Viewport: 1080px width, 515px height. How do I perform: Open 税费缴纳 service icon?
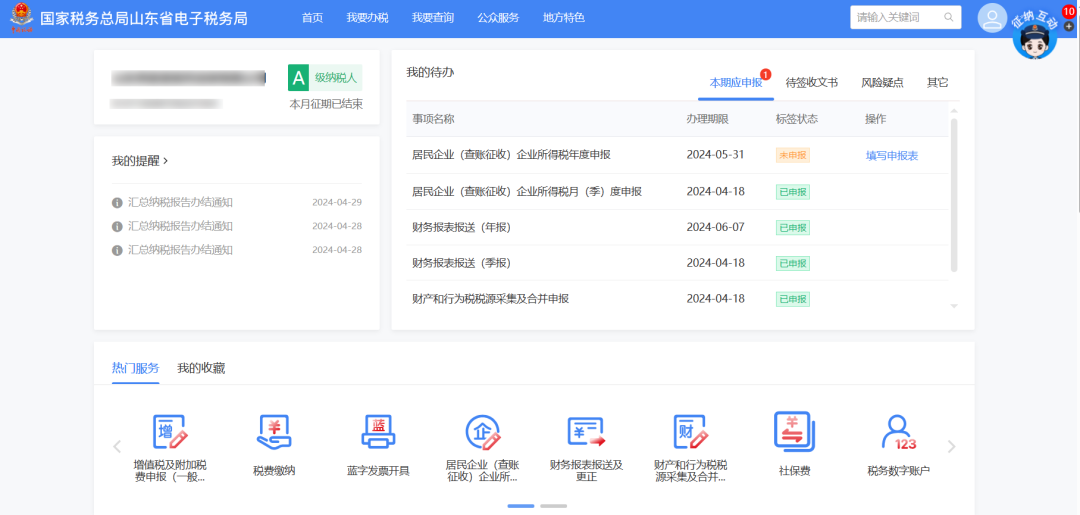(274, 432)
